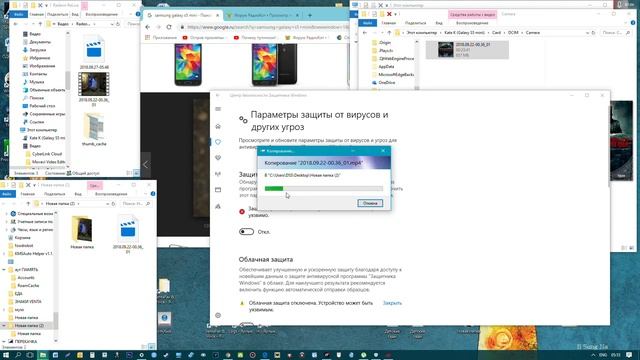The height and width of the screenshot is (360, 640).
Task: Go back in the Chrome browser
Action: tap(148, 27)
